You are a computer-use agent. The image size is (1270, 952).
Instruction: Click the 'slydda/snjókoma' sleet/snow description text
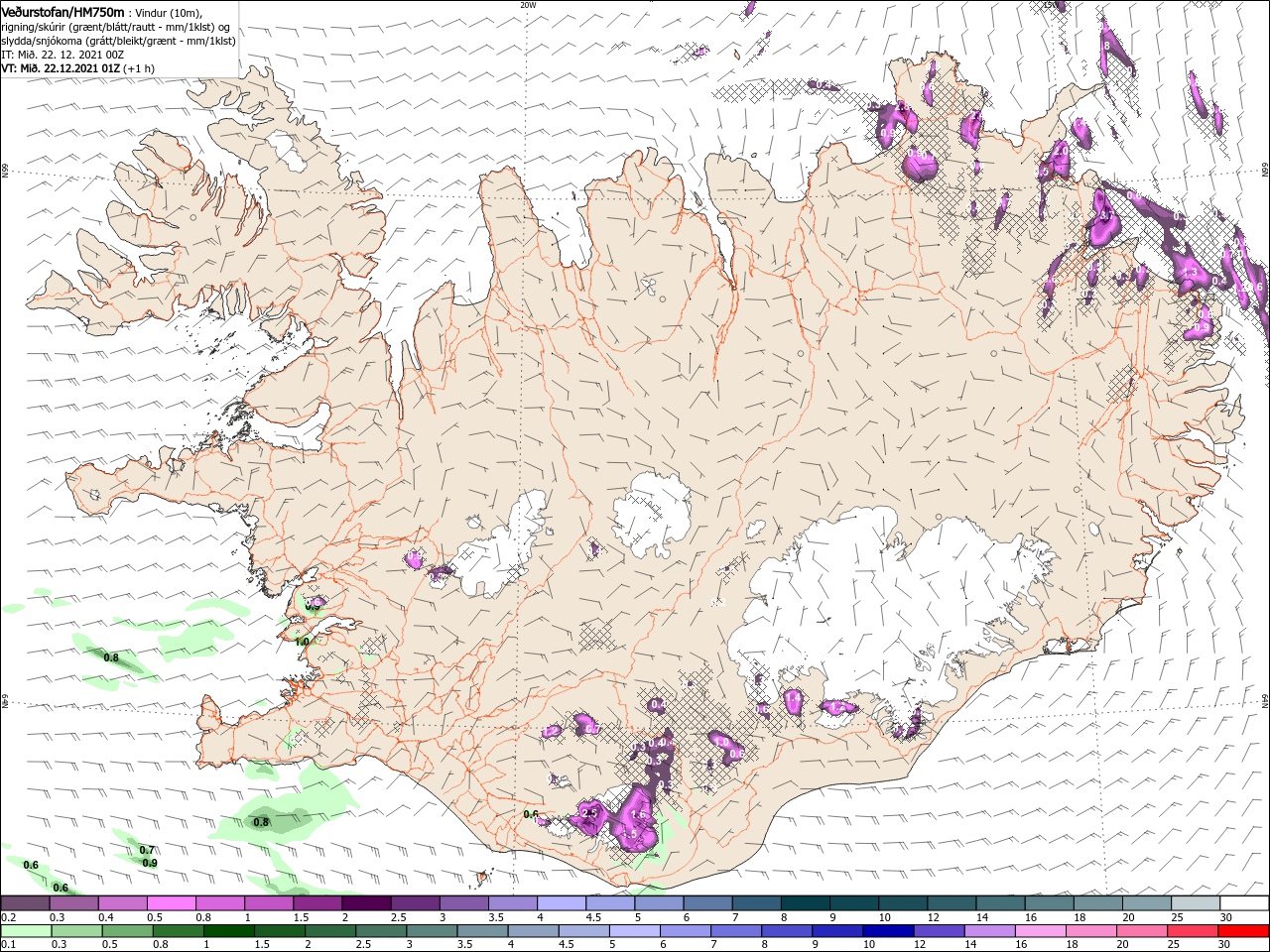42,41
